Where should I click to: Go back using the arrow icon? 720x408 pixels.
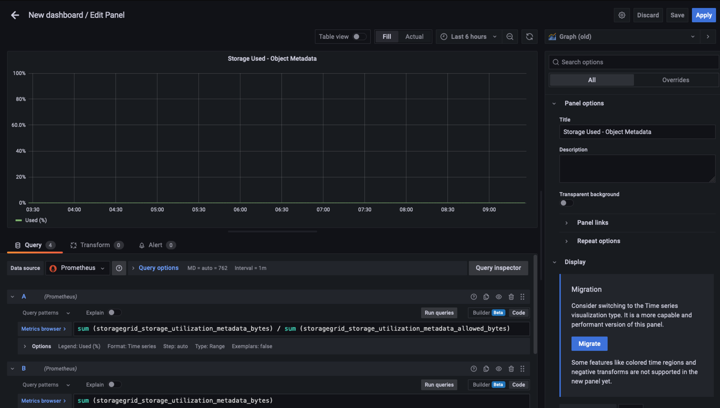[x=15, y=15]
